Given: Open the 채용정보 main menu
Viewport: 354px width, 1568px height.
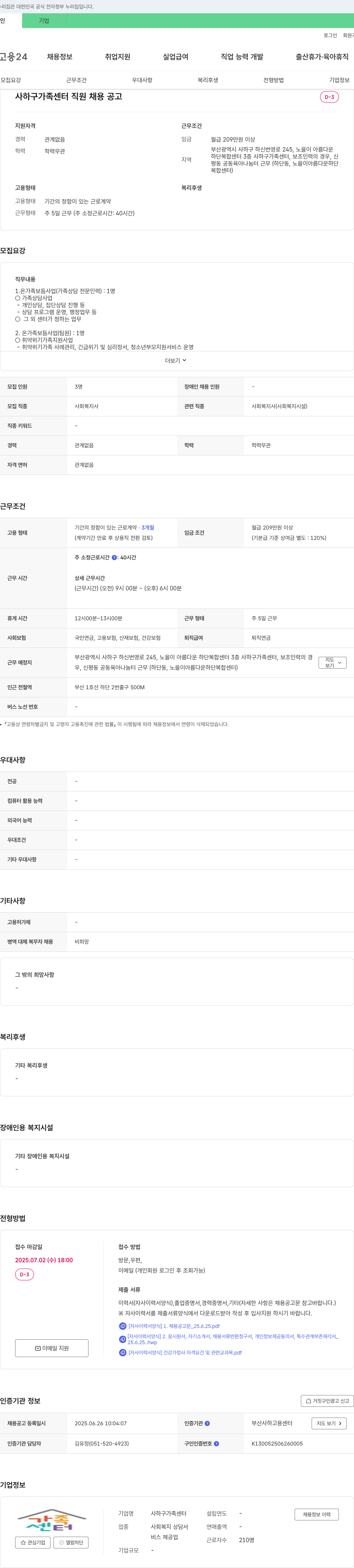Looking at the screenshot, I should point(60,57).
